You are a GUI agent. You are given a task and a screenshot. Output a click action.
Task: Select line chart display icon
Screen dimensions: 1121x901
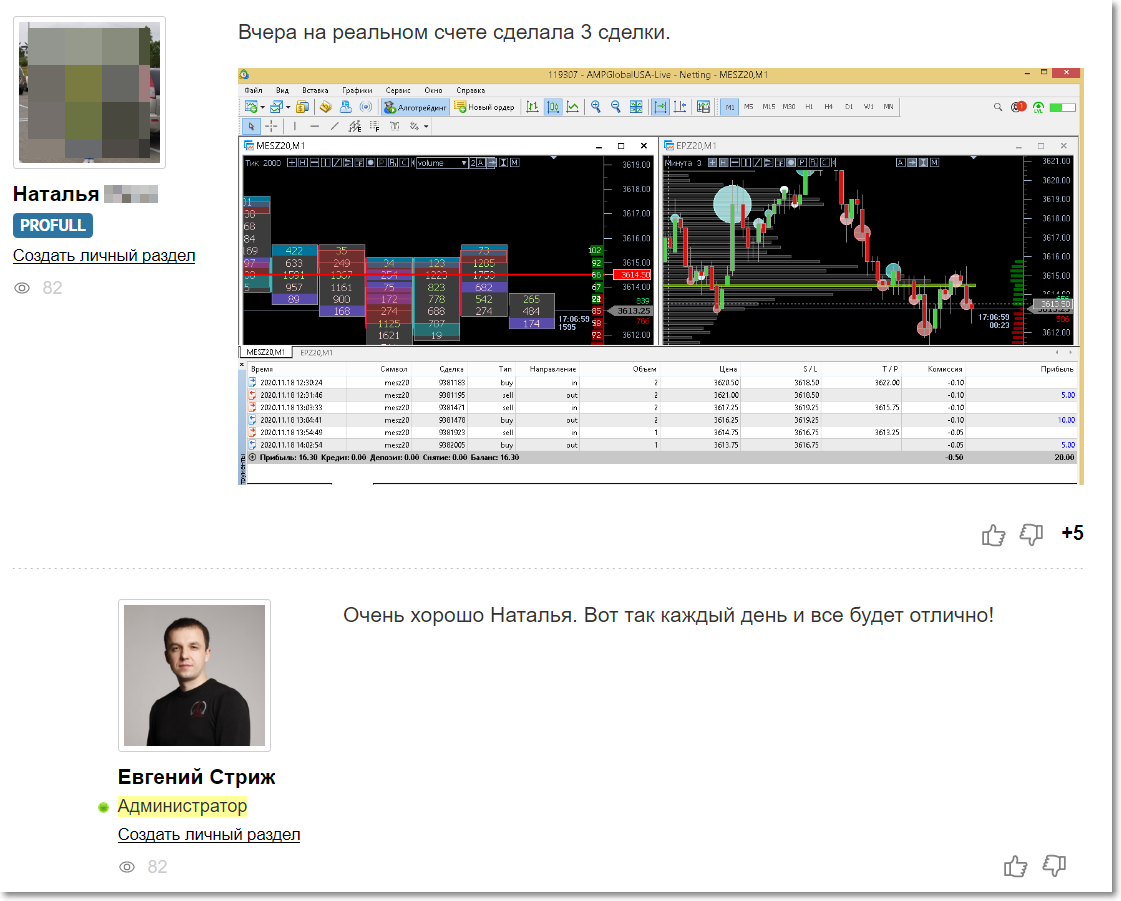573,107
